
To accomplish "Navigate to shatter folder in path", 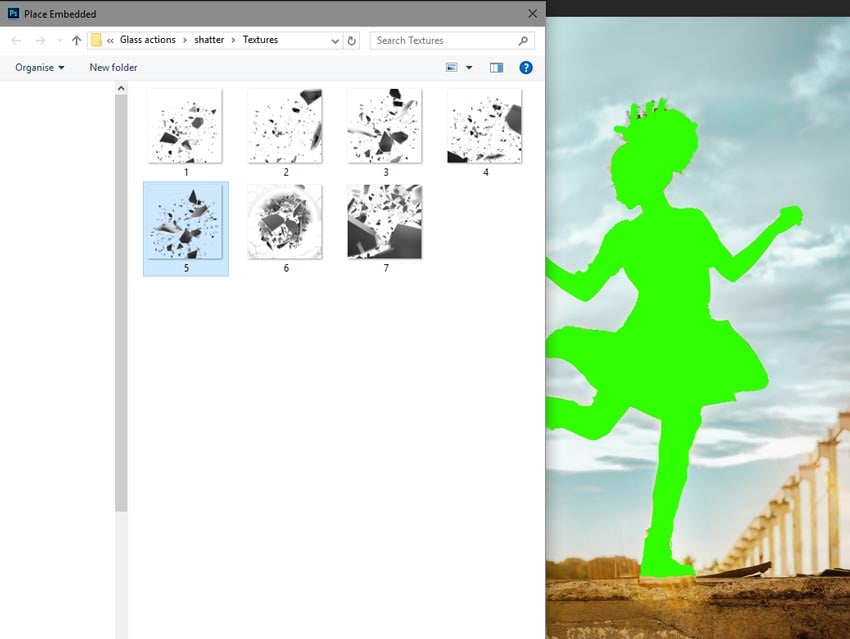I will (209, 40).
